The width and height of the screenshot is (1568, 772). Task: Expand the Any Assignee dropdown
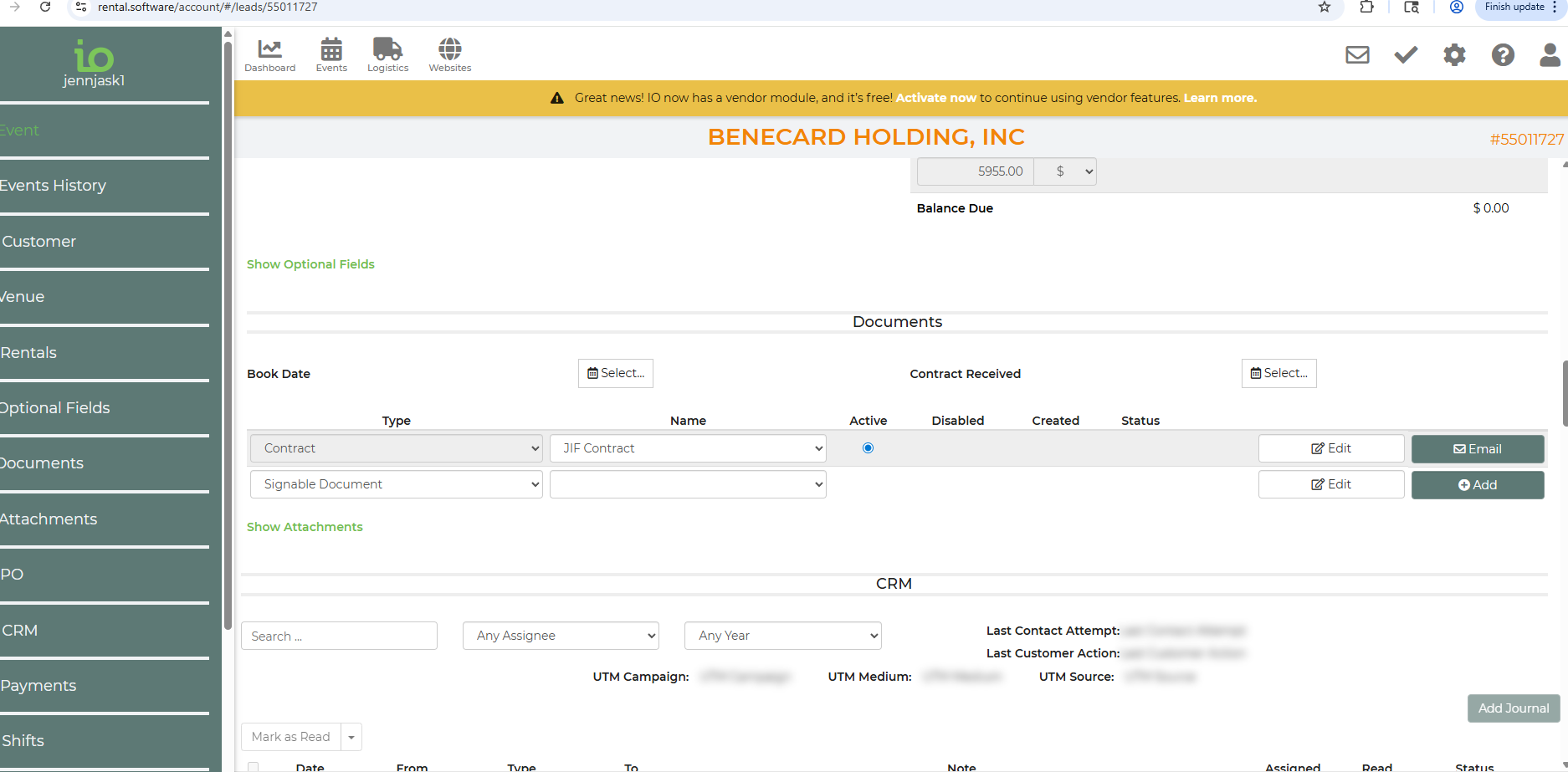(x=561, y=636)
